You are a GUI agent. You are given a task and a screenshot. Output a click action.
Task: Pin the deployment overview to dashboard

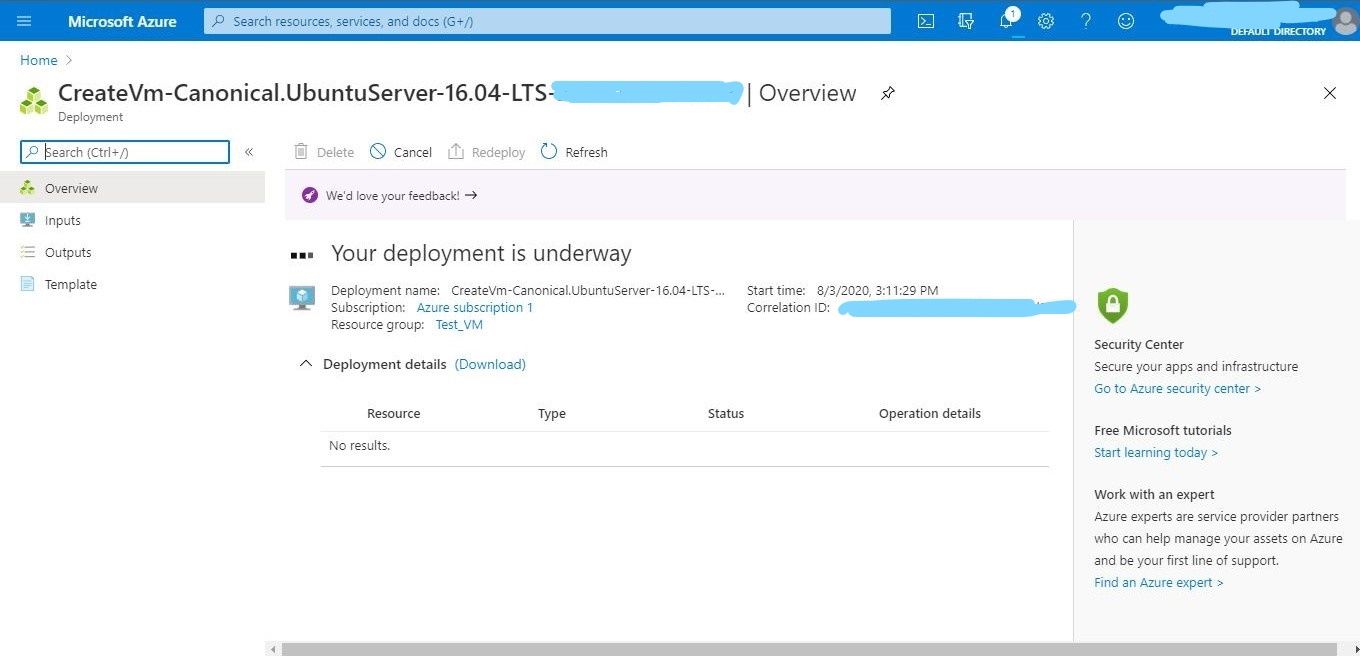tap(887, 93)
